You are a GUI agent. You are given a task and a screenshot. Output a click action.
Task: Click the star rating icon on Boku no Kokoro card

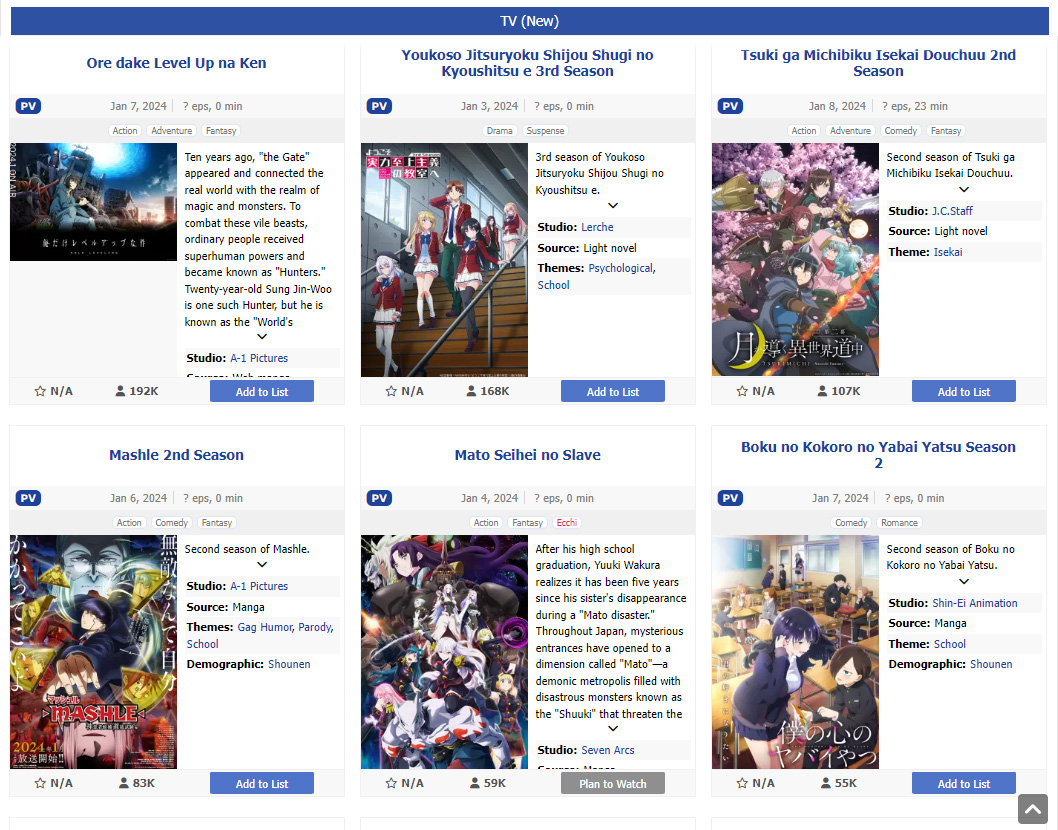point(742,783)
